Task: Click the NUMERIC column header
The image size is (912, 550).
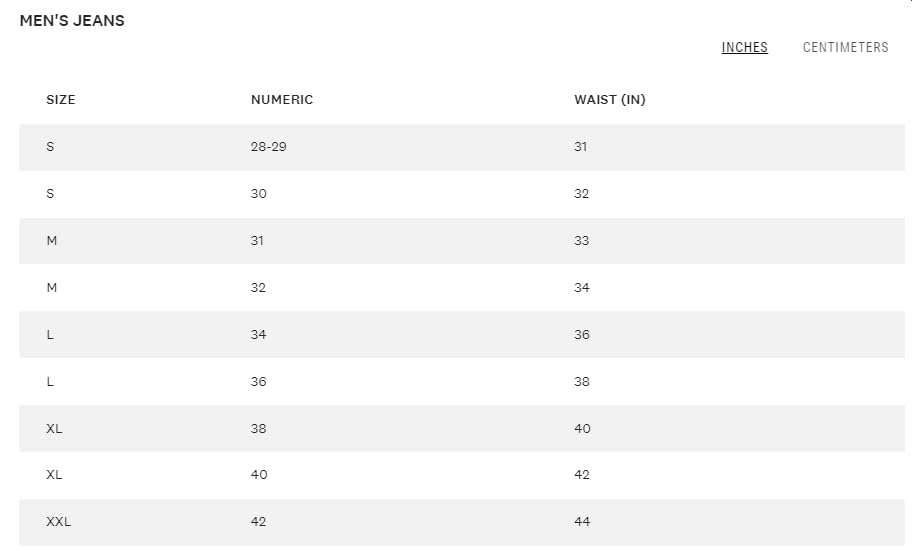Action: point(281,100)
